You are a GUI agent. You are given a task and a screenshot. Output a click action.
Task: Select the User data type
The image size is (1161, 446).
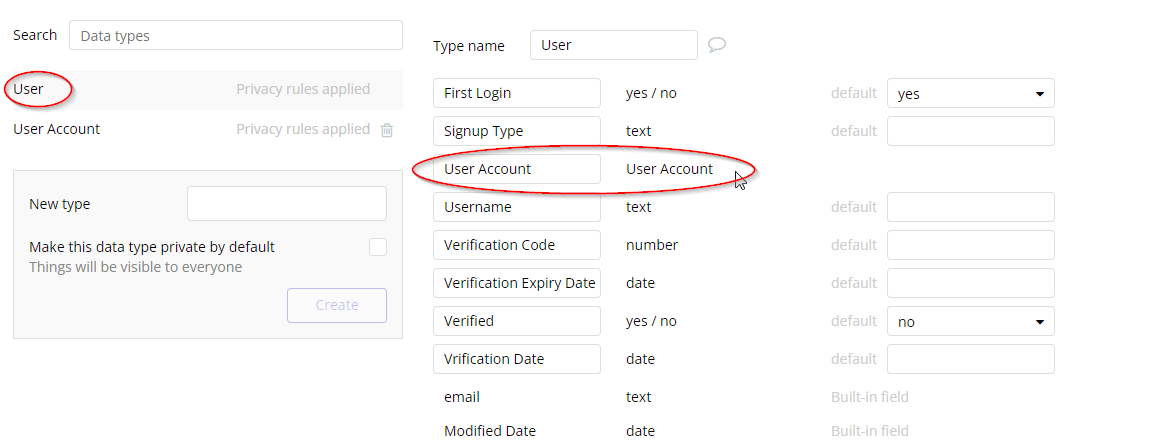(29, 89)
